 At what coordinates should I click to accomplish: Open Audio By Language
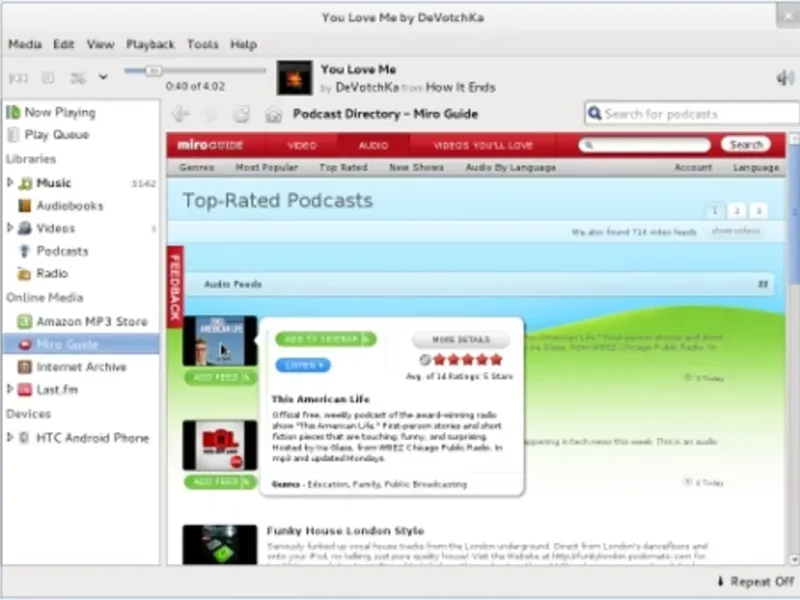click(x=511, y=167)
